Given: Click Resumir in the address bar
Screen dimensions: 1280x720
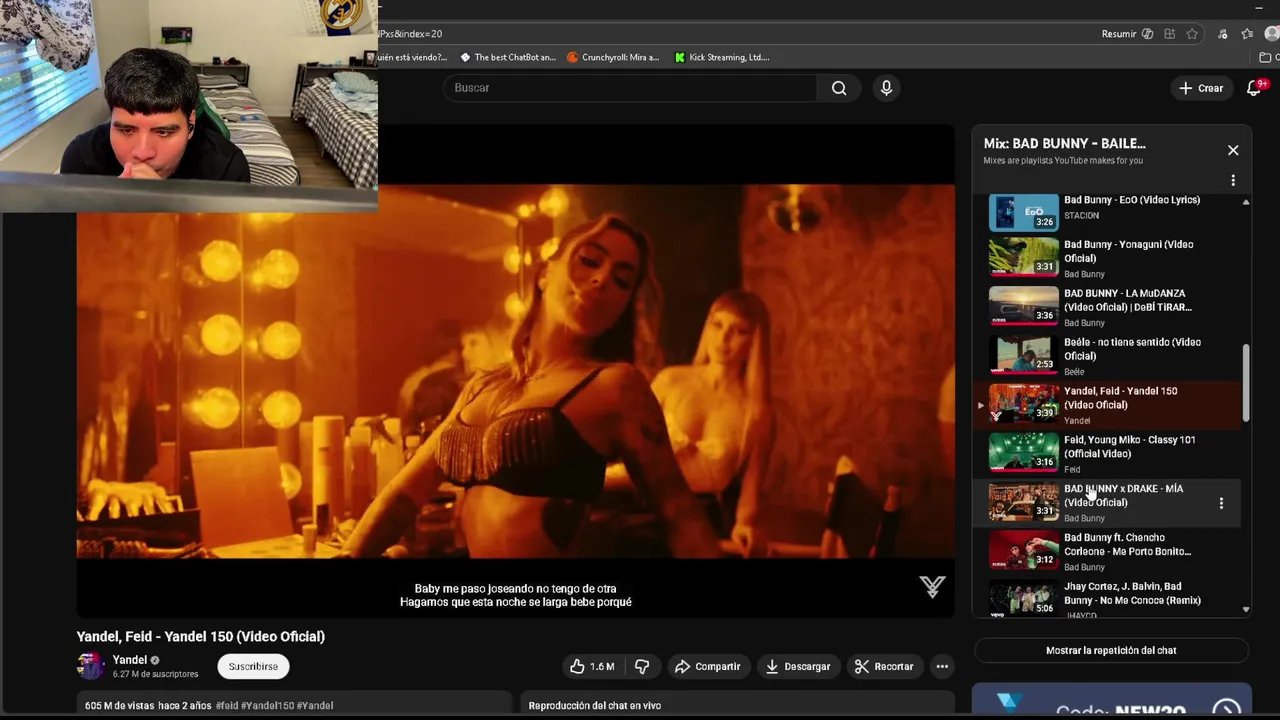Looking at the screenshot, I should (1127, 34).
